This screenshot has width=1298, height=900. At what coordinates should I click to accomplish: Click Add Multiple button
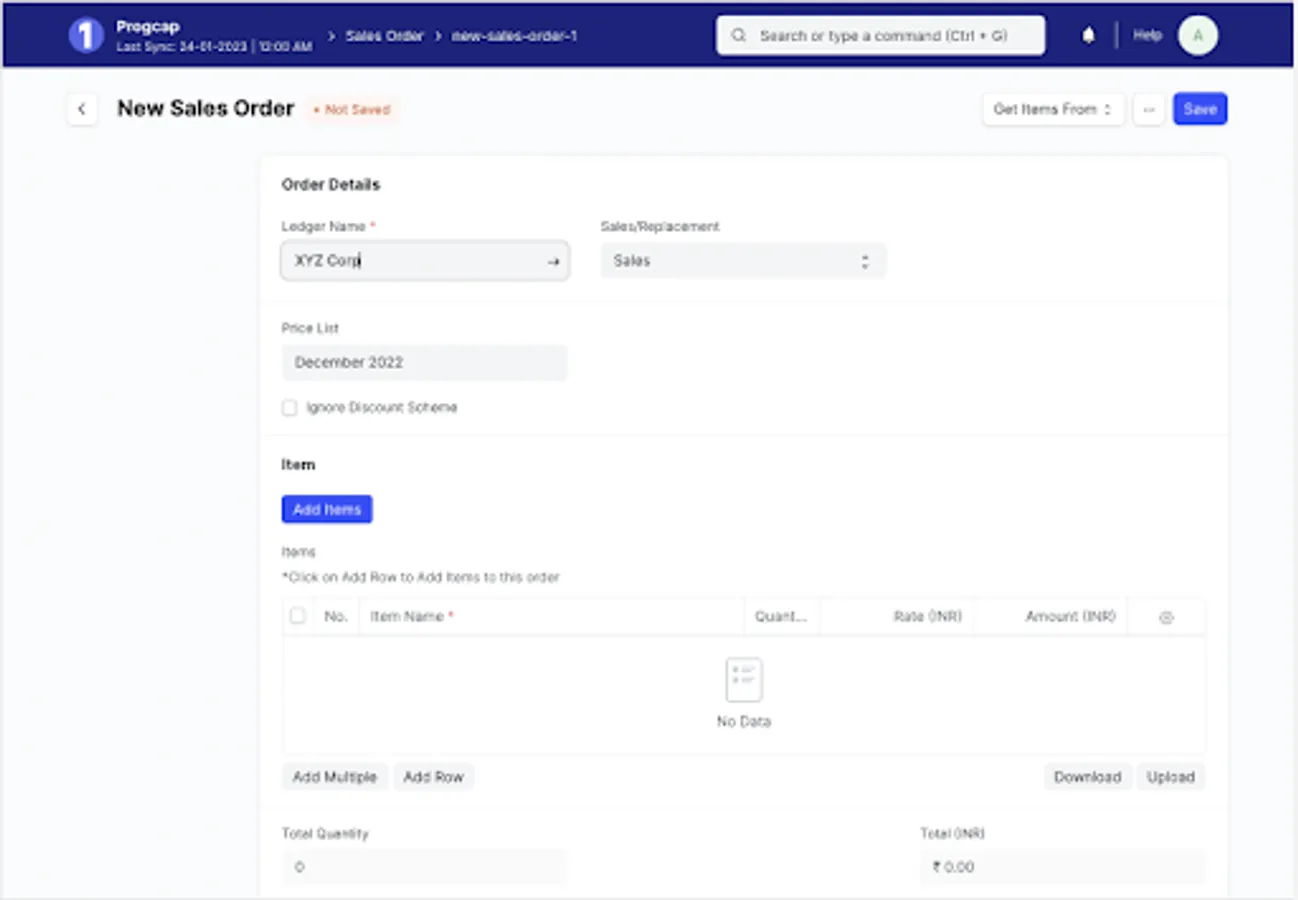click(335, 777)
